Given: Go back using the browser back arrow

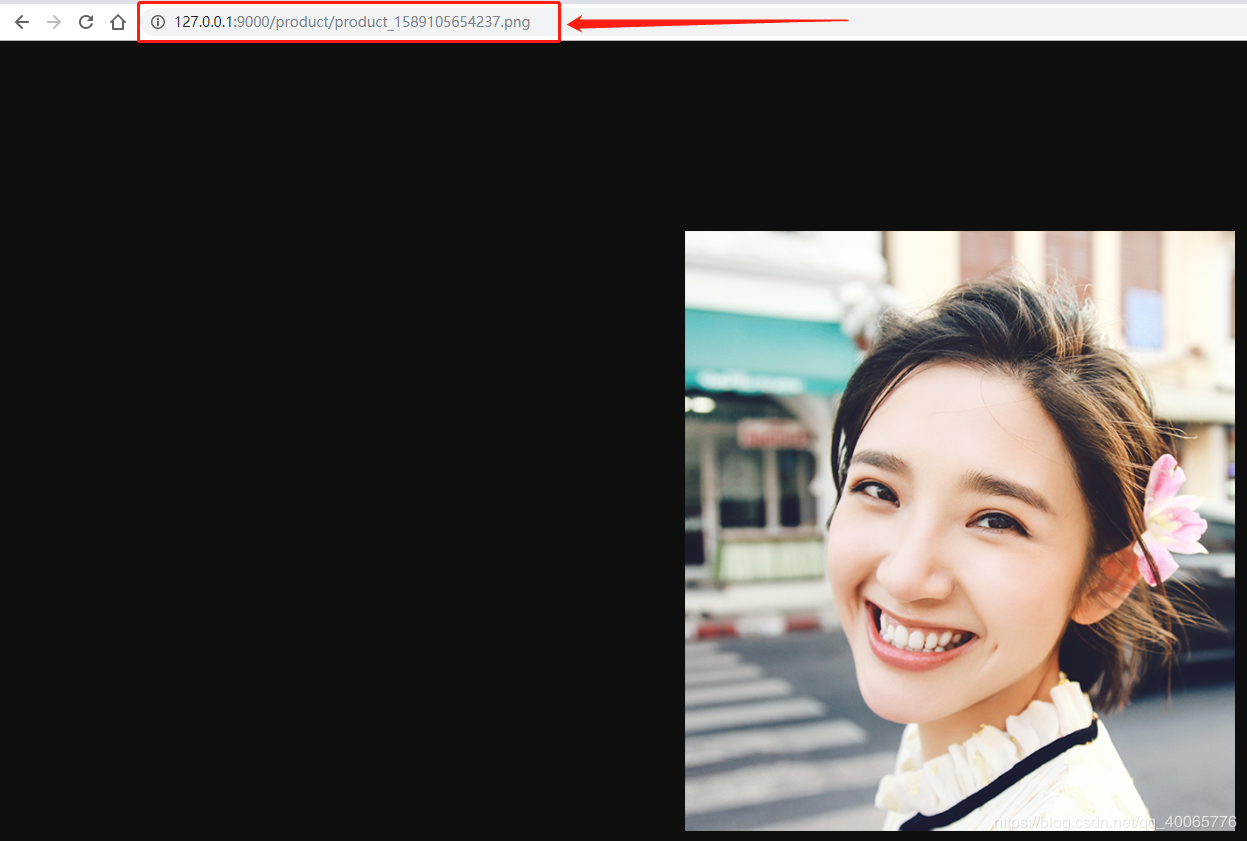Looking at the screenshot, I should point(22,22).
